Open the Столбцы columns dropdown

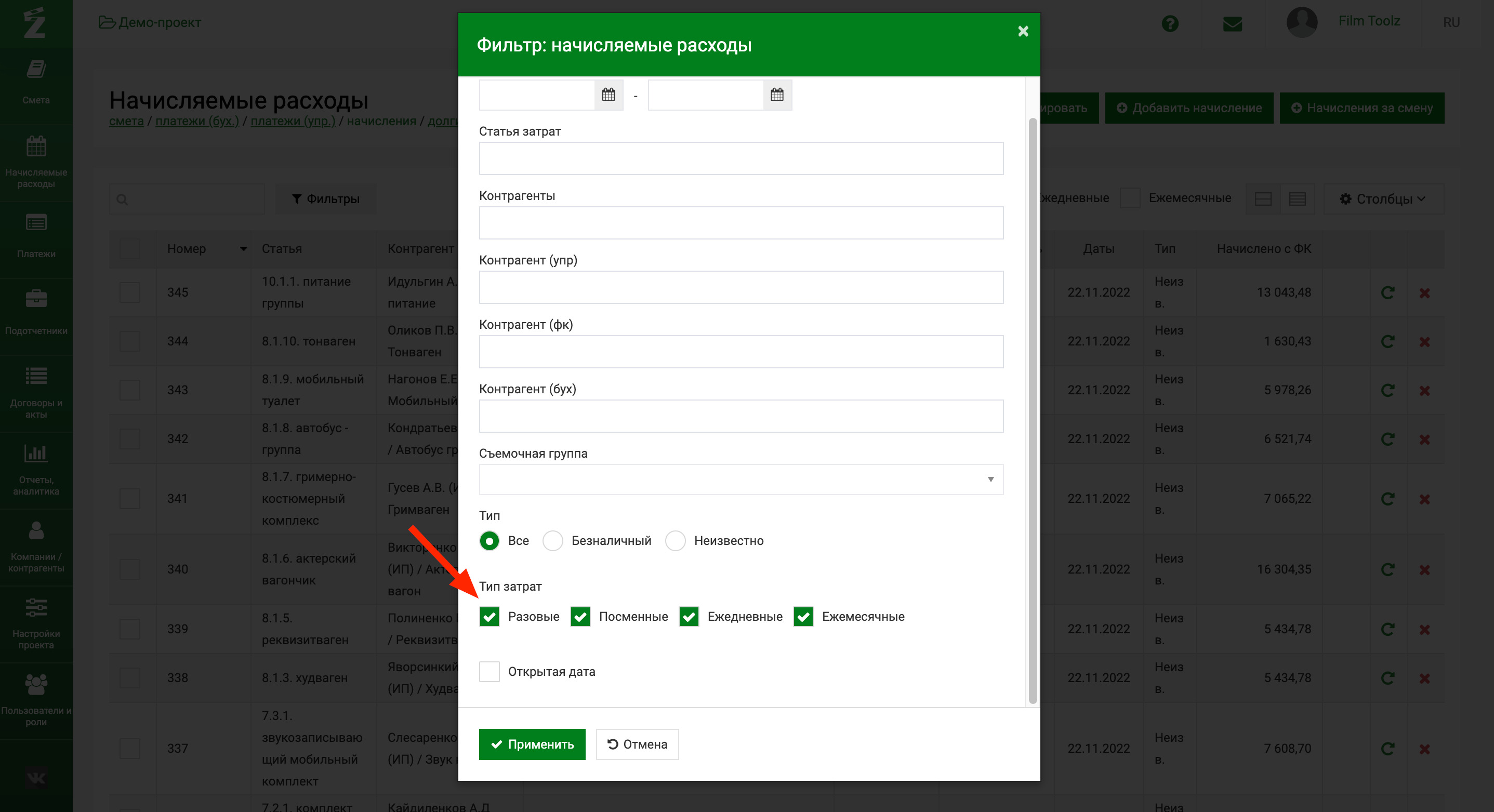(x=1383, y=199)
